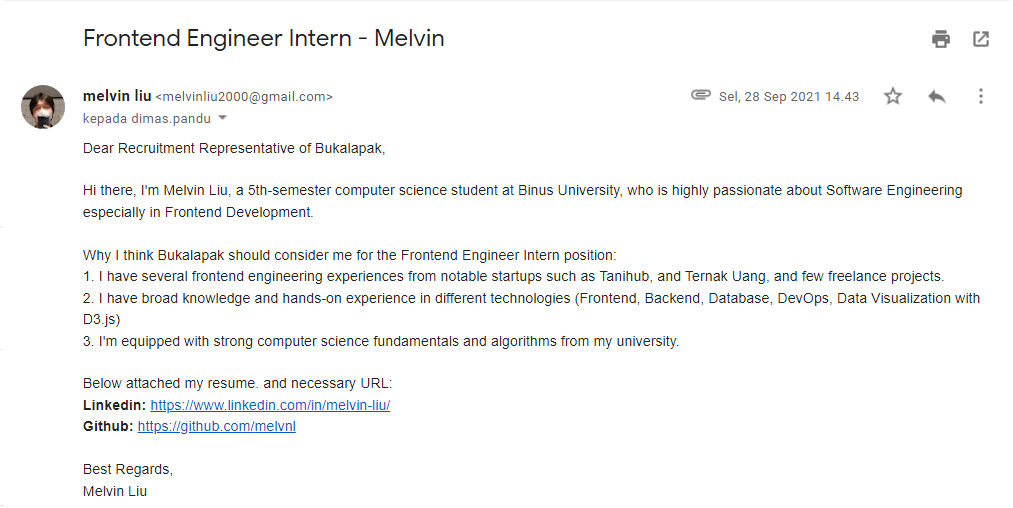
Task: Click the Melvin Liu signature at bottom
Action: click(x=115, y=491)
